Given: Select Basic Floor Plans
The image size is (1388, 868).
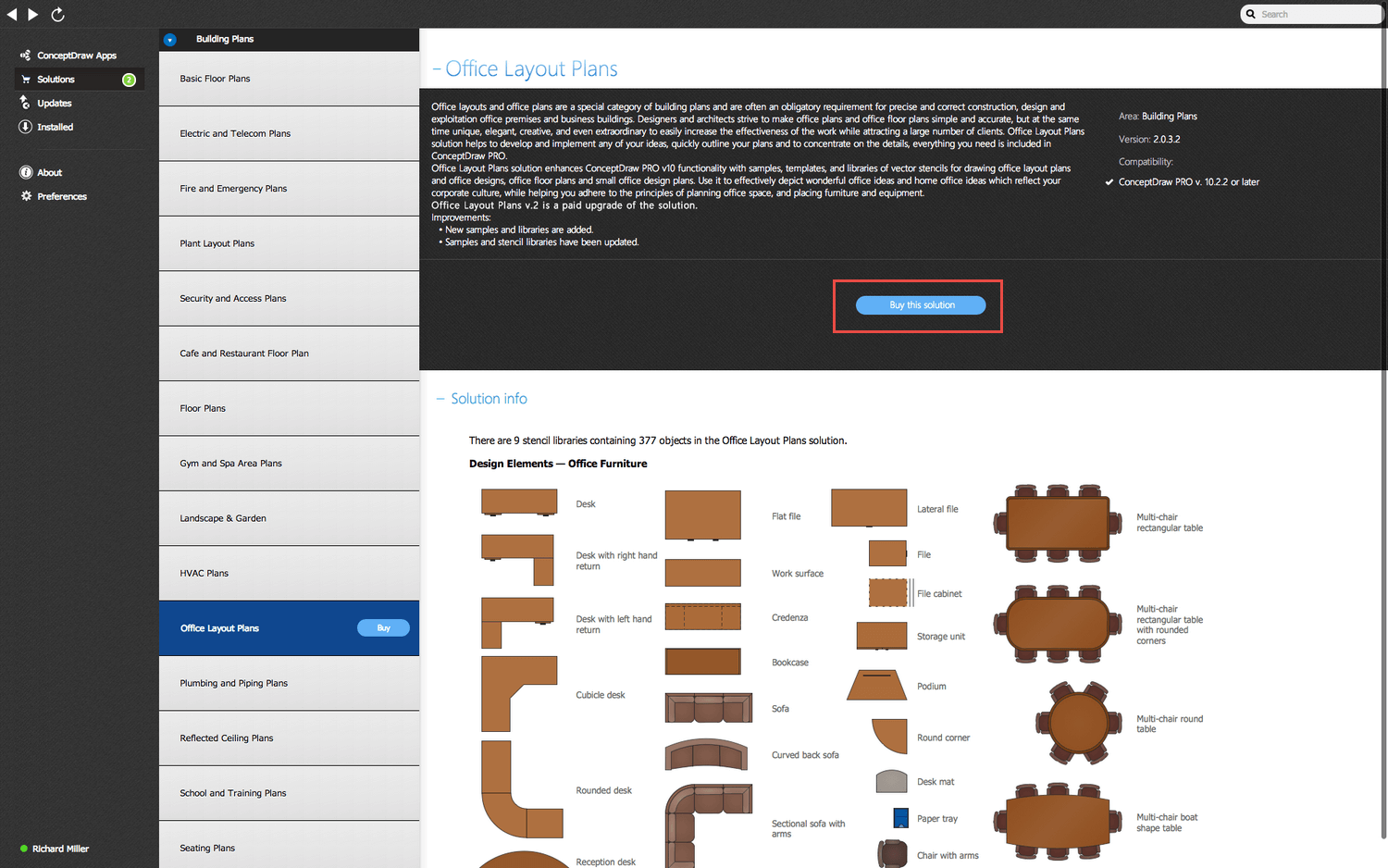Looking at the screenshot, I should point(289,79).
